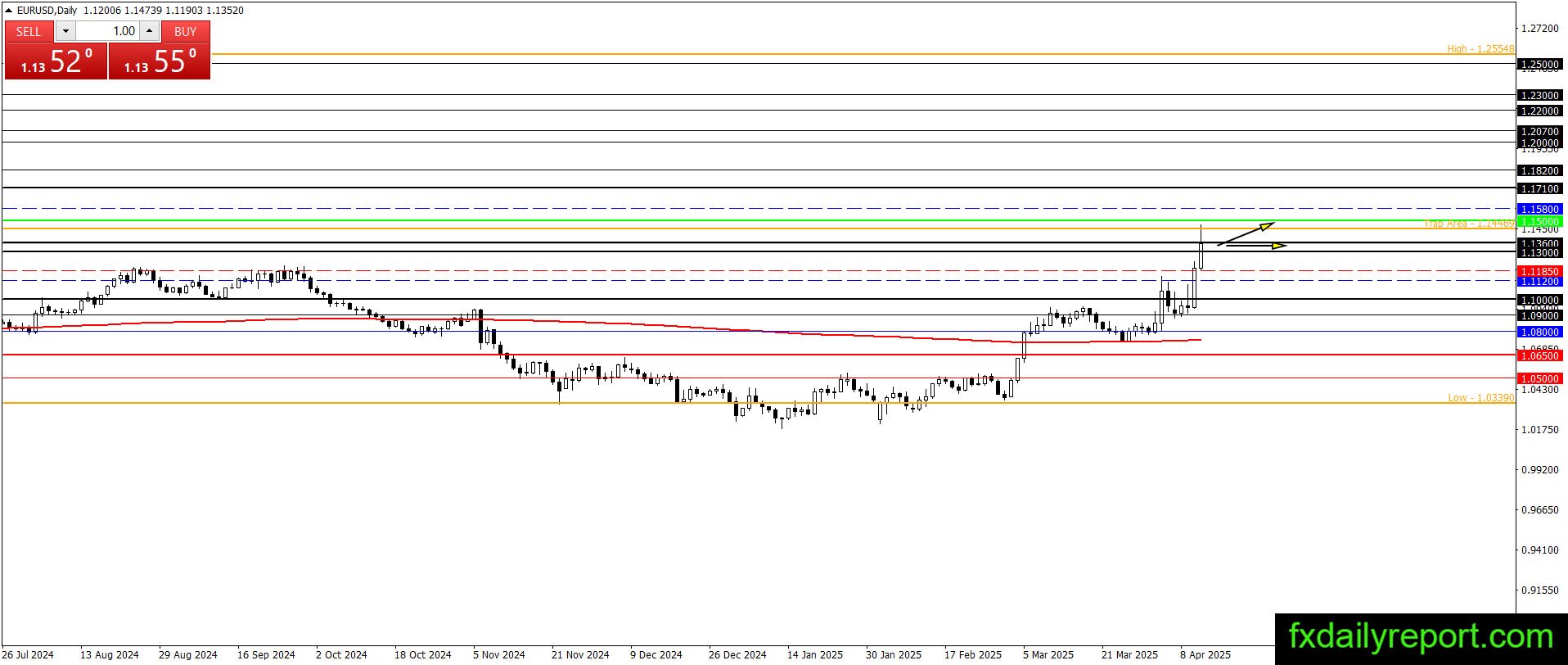
Task: Click the 1.18200 price level label
Action: (1539, 170)
